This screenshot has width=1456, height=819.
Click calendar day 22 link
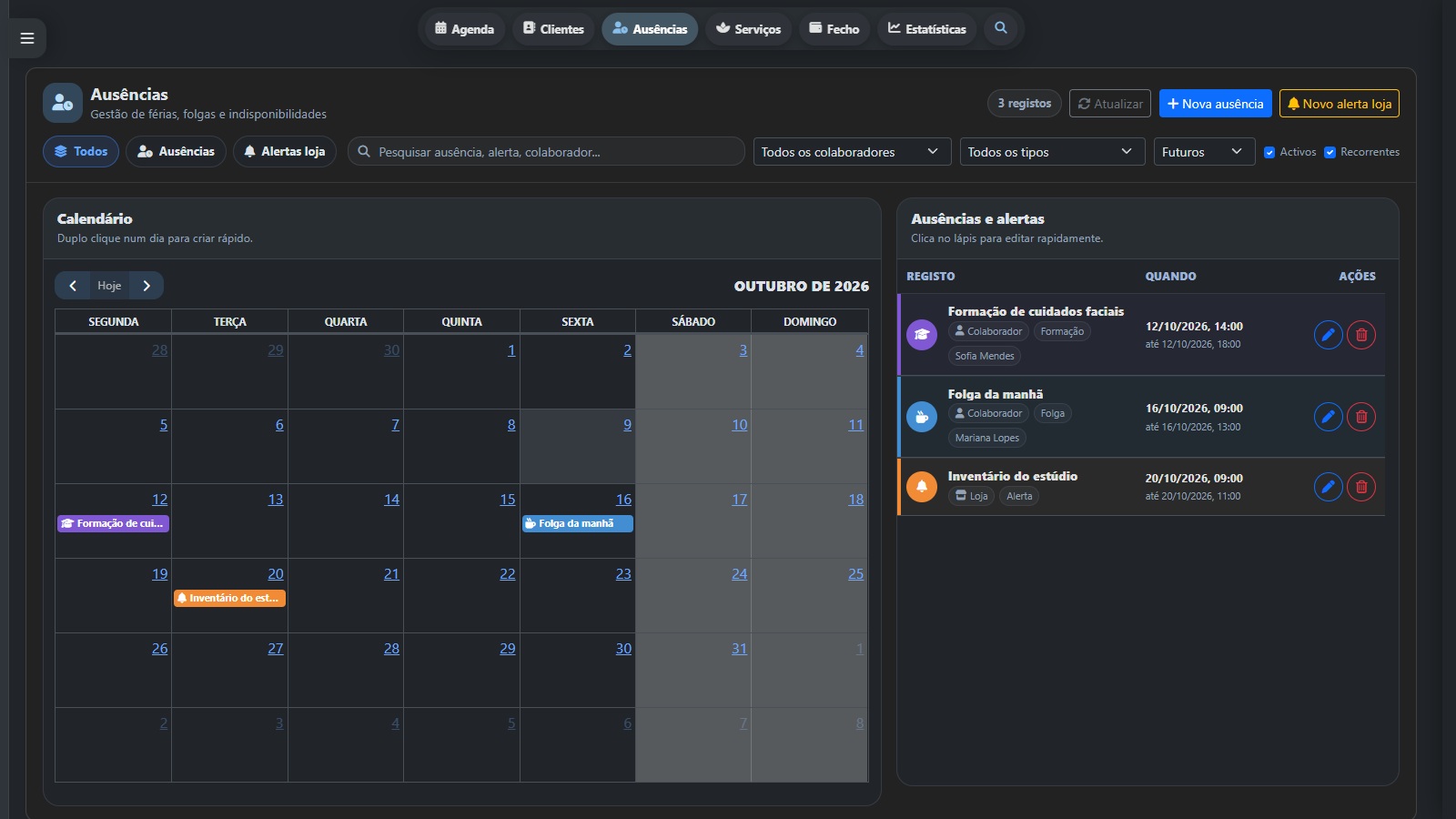[x=508, y=574]
